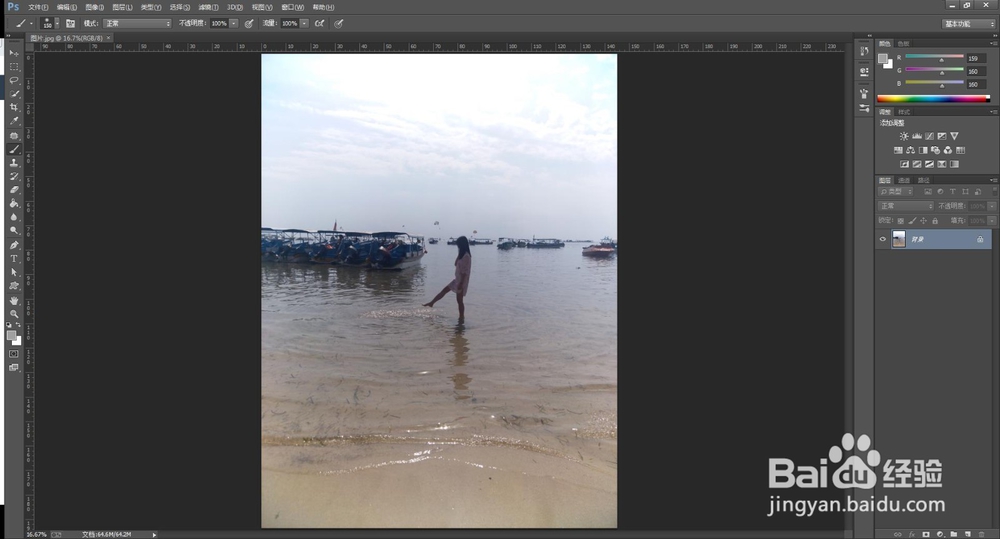Select the Pen tool
This screenshot has width=1000, height=539.
(x=14, y=245)
